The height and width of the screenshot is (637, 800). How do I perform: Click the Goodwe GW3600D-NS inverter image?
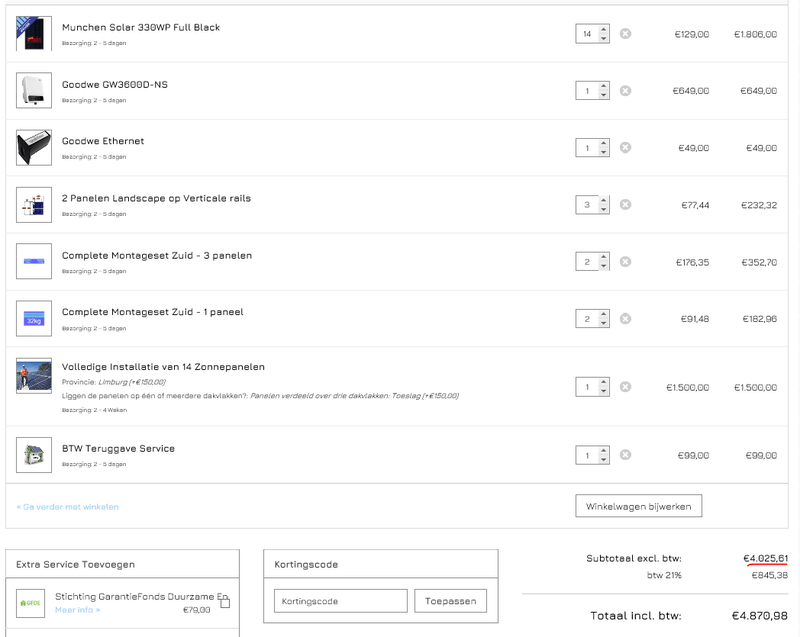click(33, 91)
